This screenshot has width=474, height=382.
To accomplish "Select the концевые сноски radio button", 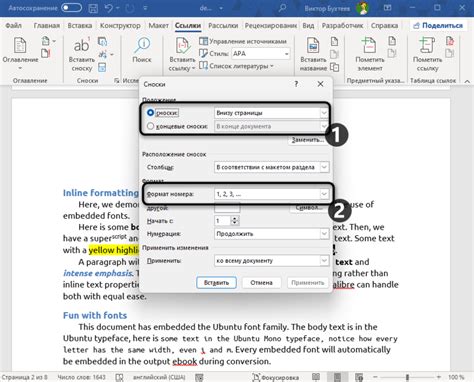I will coord(150,126).
